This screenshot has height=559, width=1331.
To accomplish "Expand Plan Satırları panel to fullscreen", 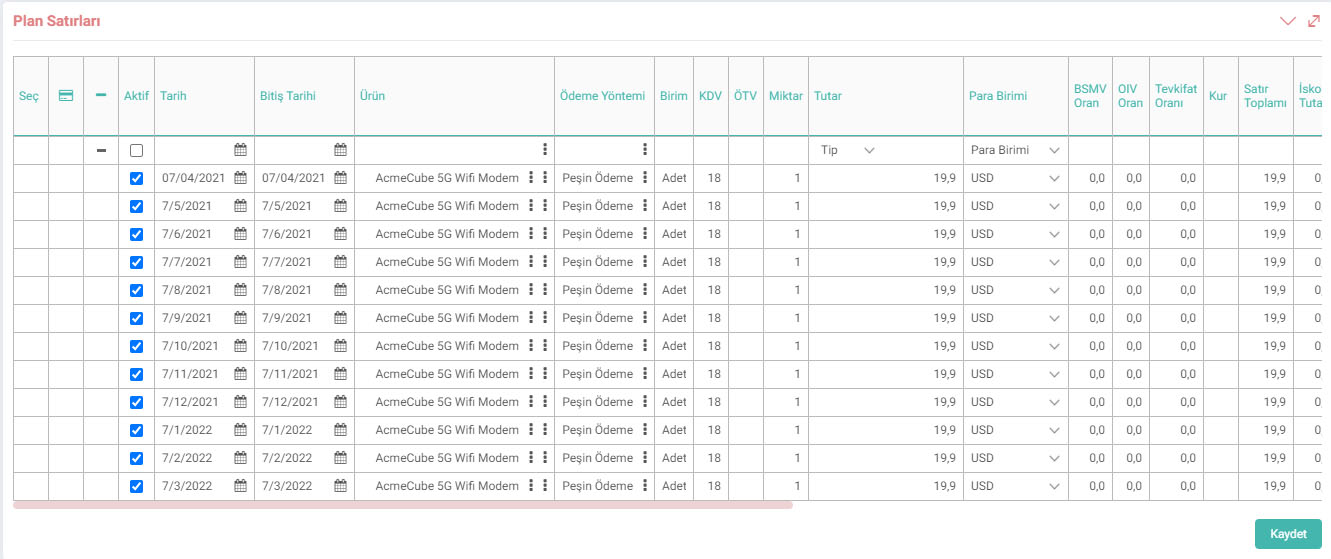I will tap(1314, 21).
